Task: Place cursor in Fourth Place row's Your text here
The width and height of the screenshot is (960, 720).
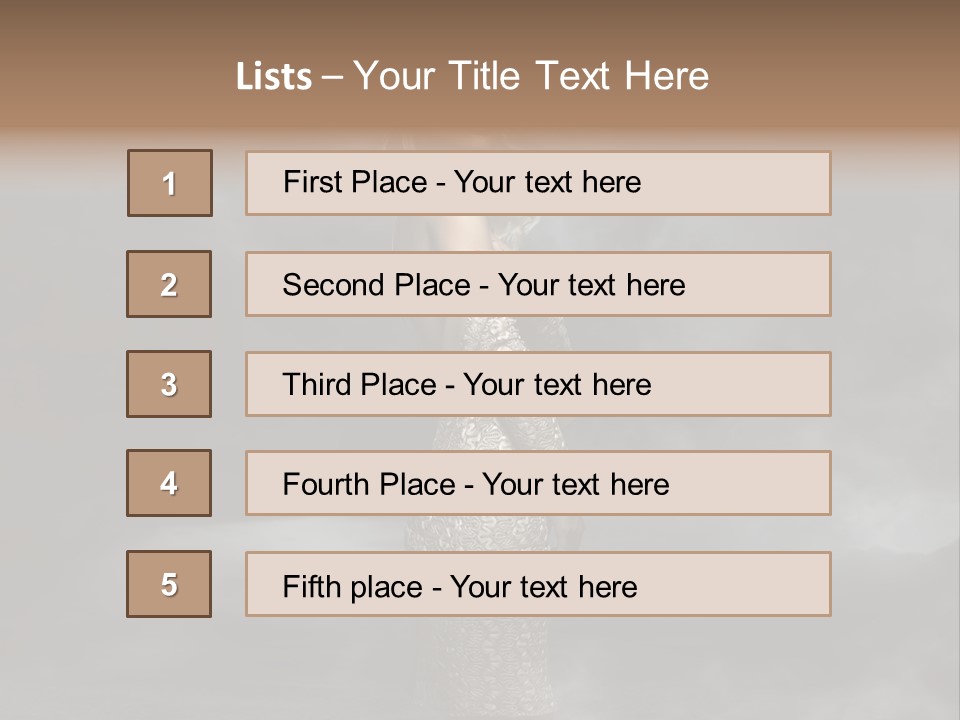Action: (x=576, y=484)
